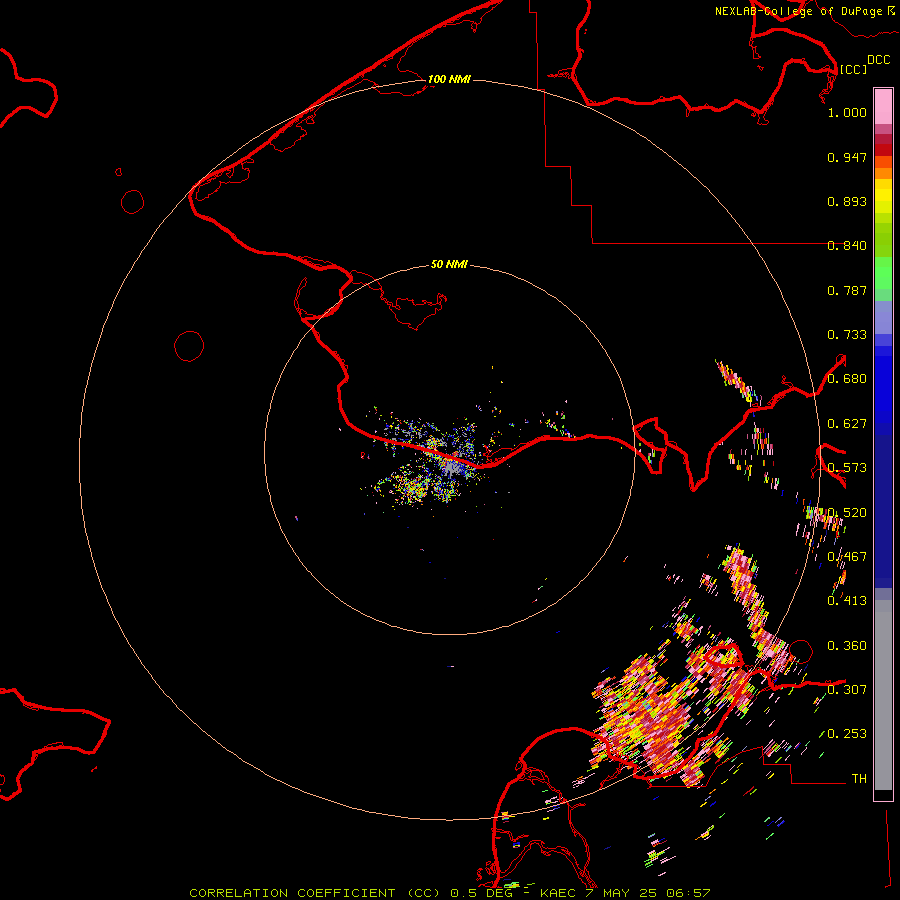Click the 0.893 color scale value
This screenshot has height=900, width=900.
tap(847, 201)
